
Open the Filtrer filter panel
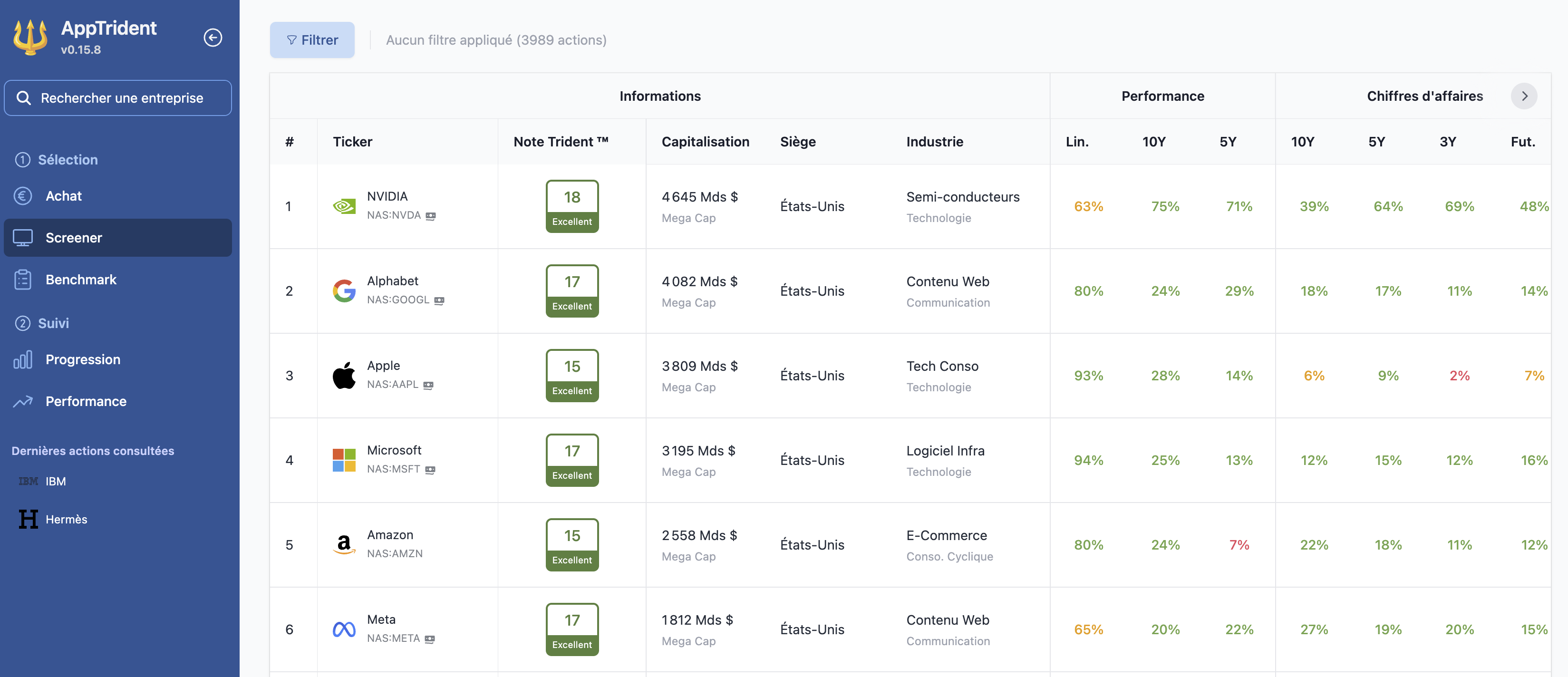(312, 40)
